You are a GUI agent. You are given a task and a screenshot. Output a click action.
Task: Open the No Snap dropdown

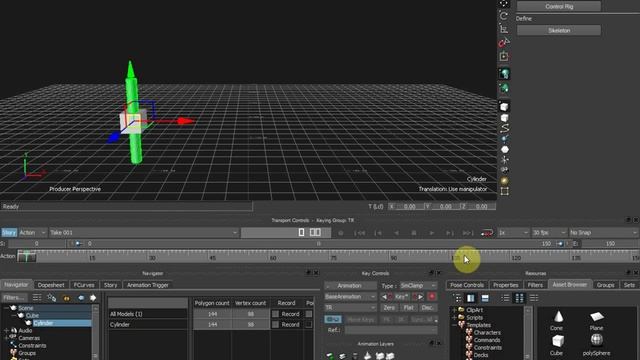(603, 233)
